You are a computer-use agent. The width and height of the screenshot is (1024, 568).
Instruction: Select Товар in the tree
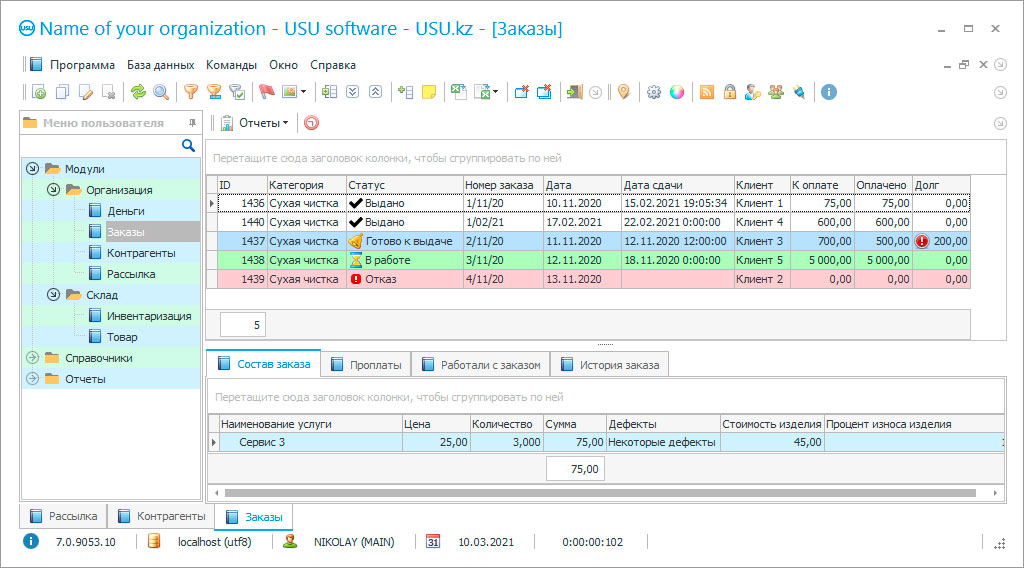[x=122, y=337]
